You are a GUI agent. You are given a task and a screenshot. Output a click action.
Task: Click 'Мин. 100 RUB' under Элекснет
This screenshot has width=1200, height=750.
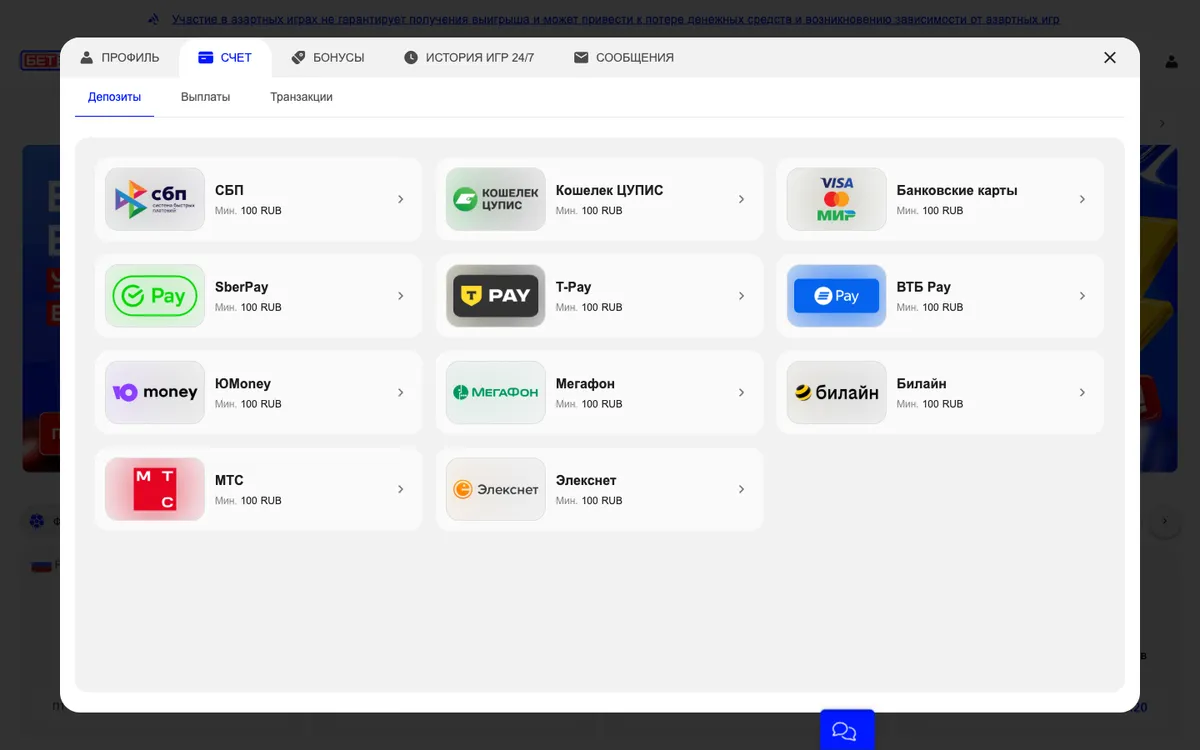click(x=589, y=500)
